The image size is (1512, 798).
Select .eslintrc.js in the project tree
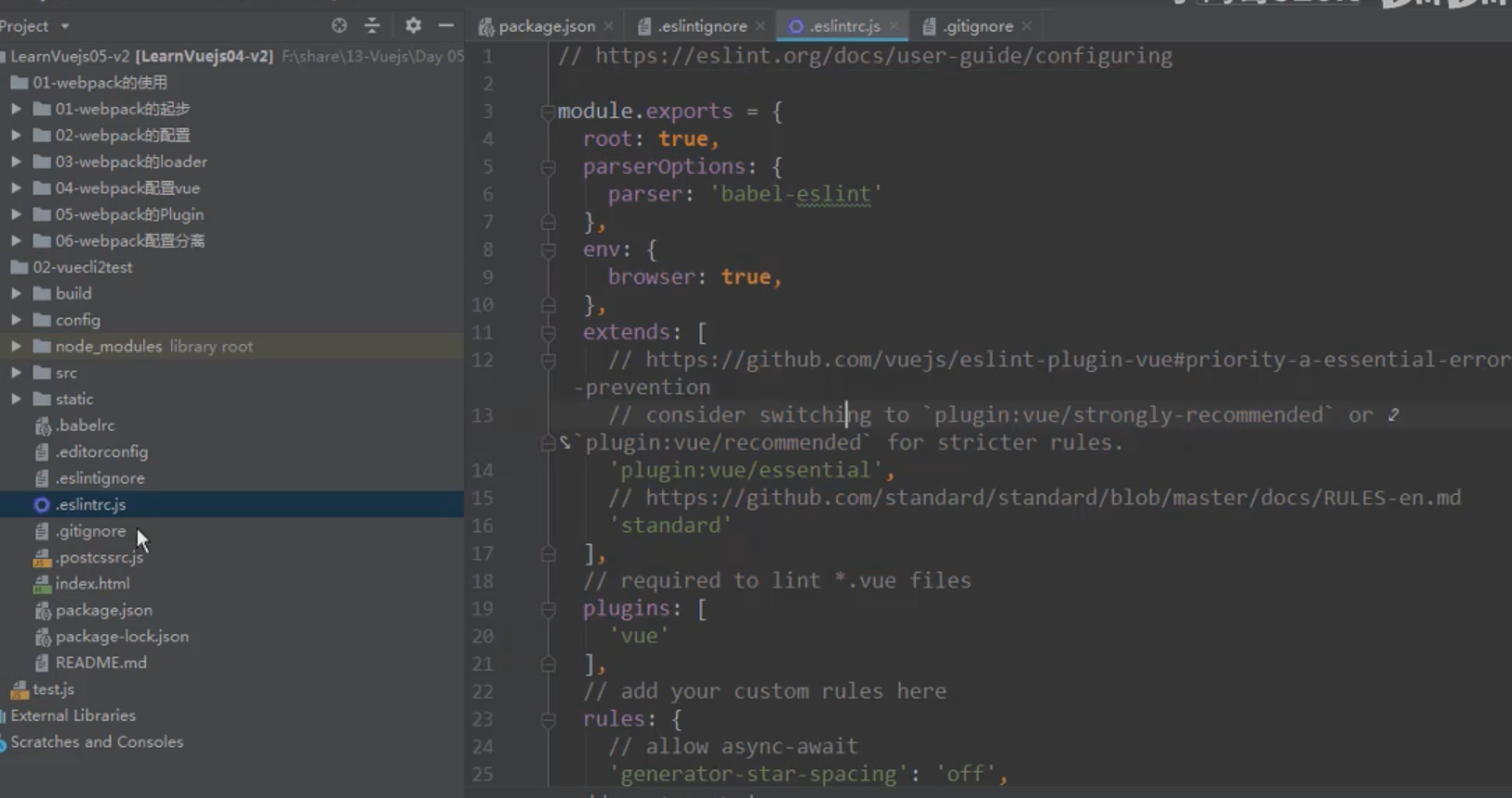pyautogui.click(x=90, y=504)
